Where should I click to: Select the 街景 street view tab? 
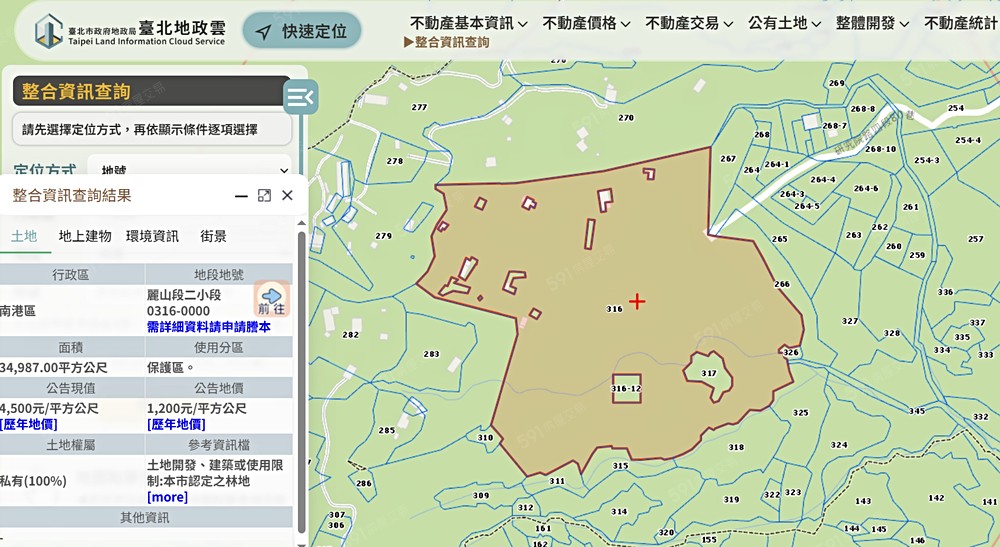[213, 236]
